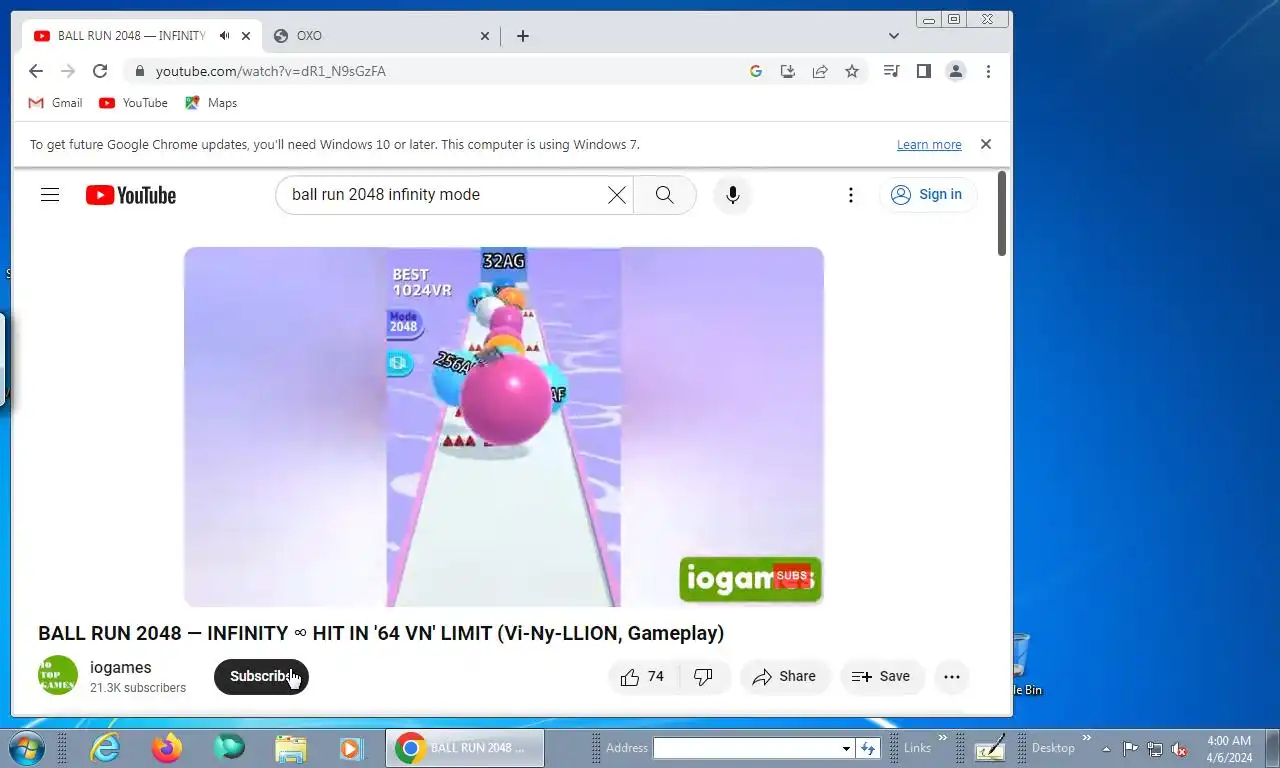Open Chrome's three-dot menu

[x=988, y=71]
